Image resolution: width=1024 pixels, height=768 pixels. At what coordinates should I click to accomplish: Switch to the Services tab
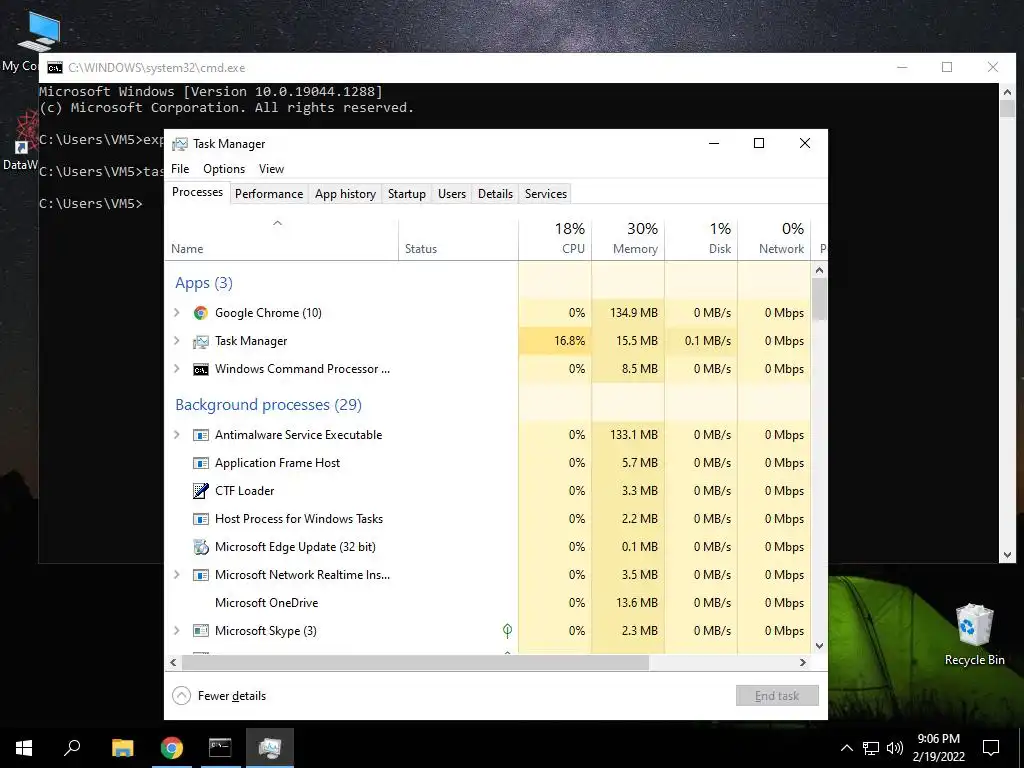pos(546,194)
